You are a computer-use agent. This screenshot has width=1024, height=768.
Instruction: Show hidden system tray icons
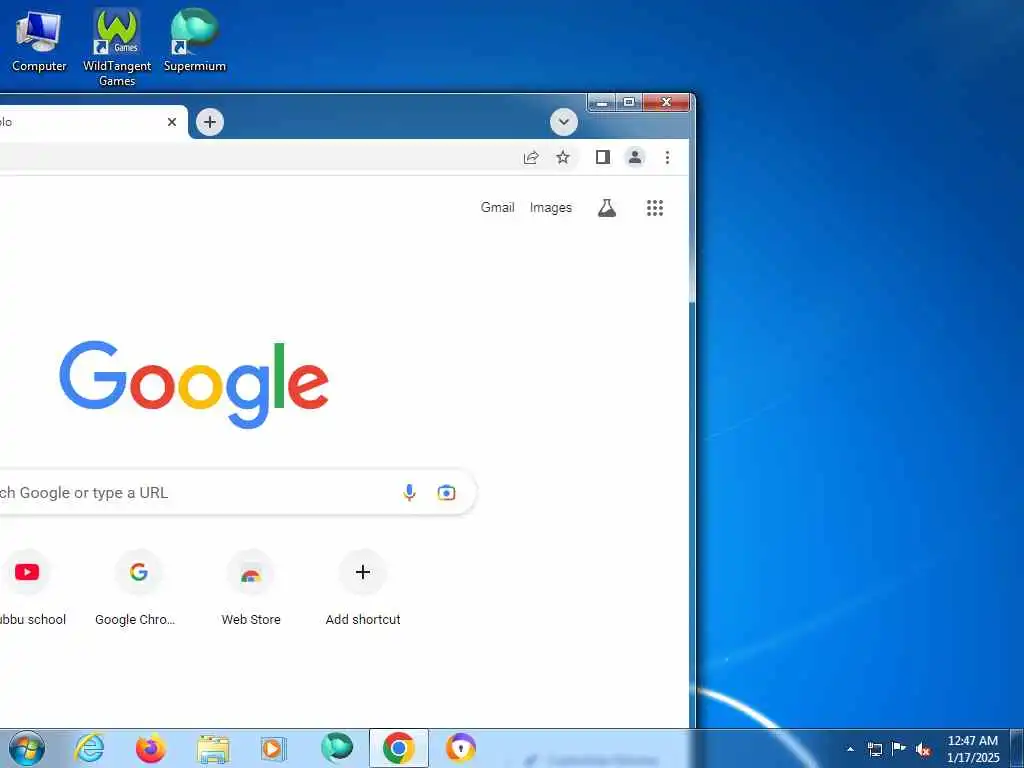tap(850, 749)
